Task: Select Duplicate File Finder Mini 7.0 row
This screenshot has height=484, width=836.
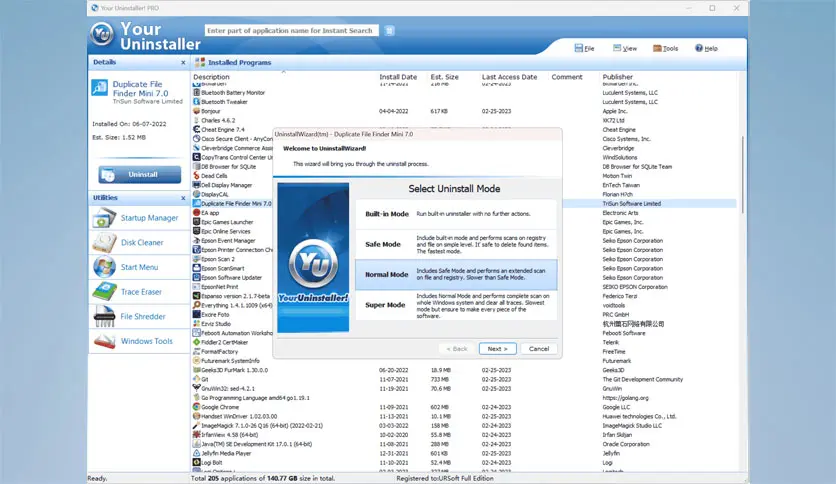Action: 464,204
